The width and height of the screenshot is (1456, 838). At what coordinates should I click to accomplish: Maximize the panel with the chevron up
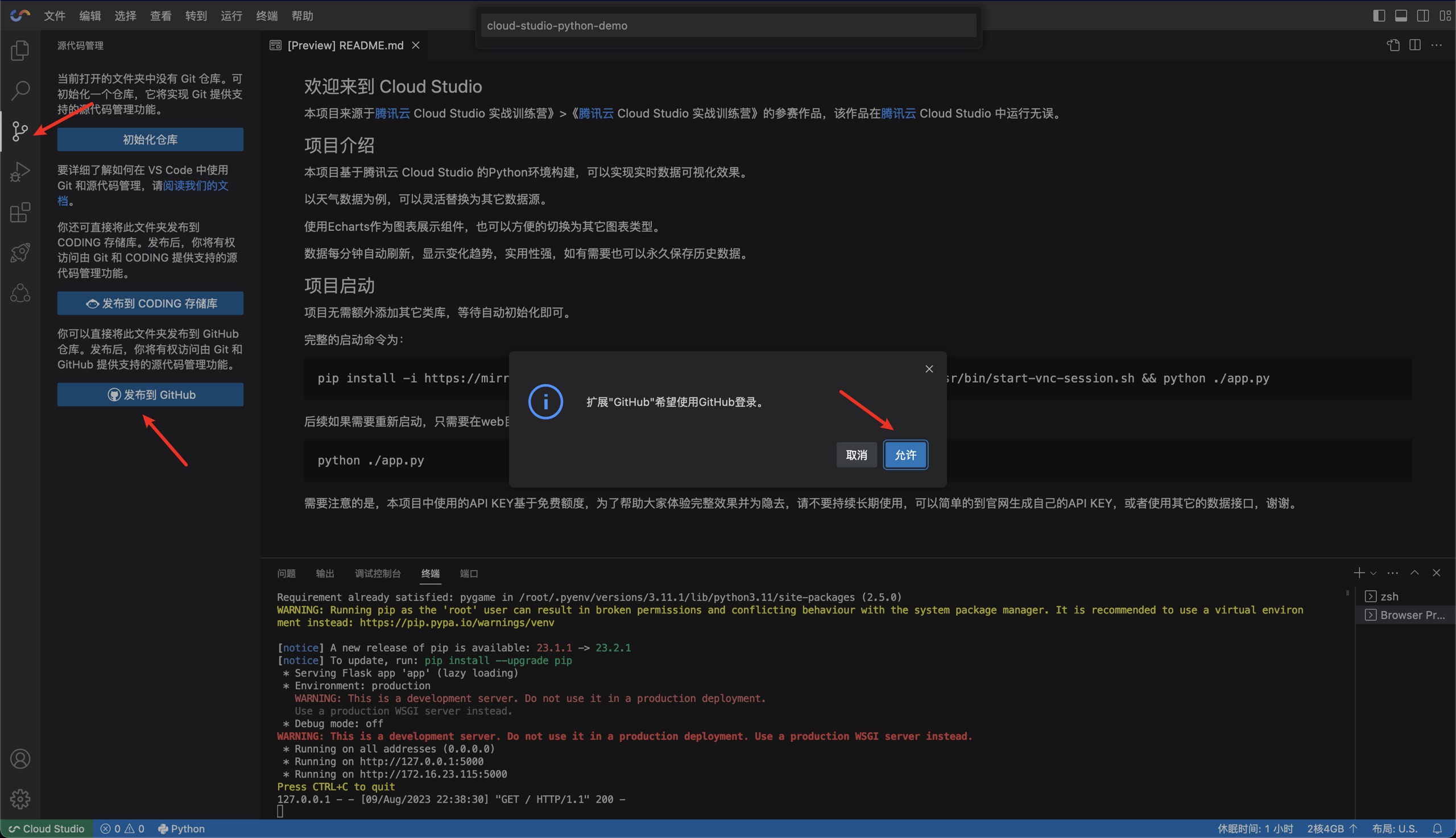pyautogui.click(x=1414, y=573)
